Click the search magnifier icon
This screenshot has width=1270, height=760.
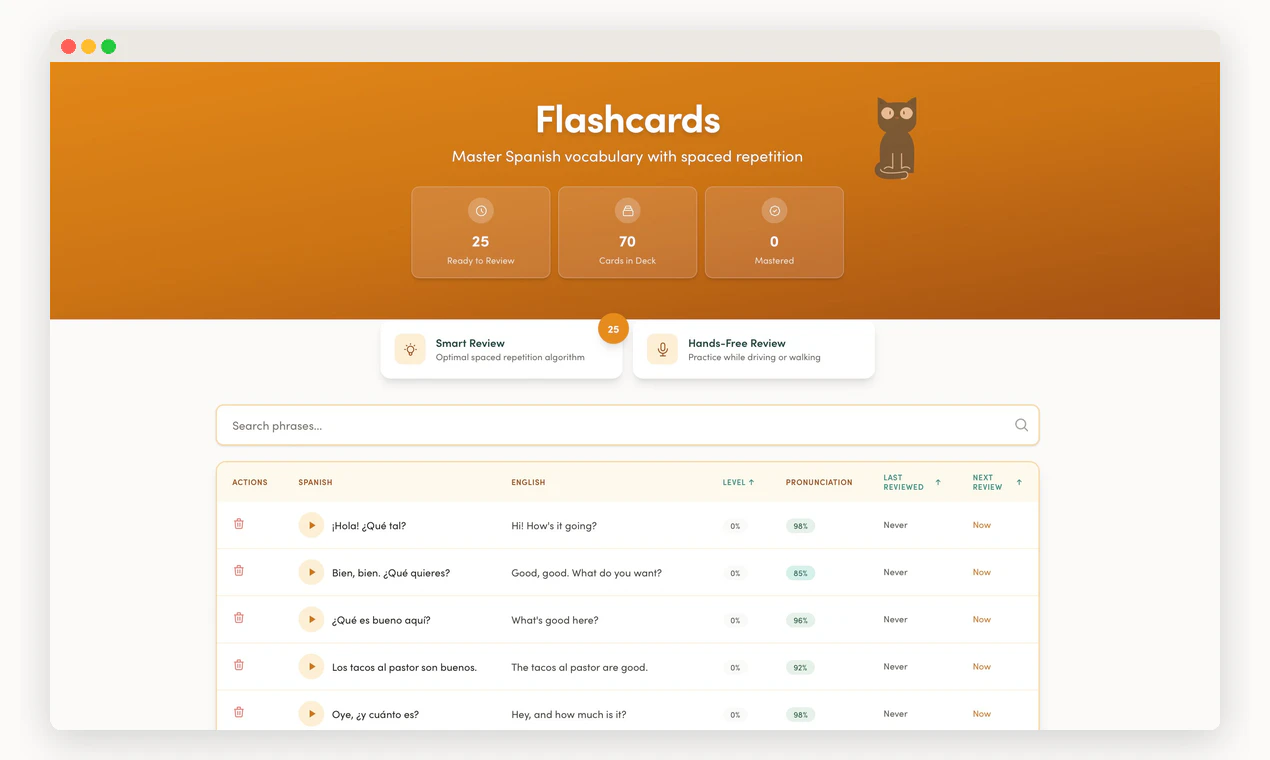point(1021,425)
